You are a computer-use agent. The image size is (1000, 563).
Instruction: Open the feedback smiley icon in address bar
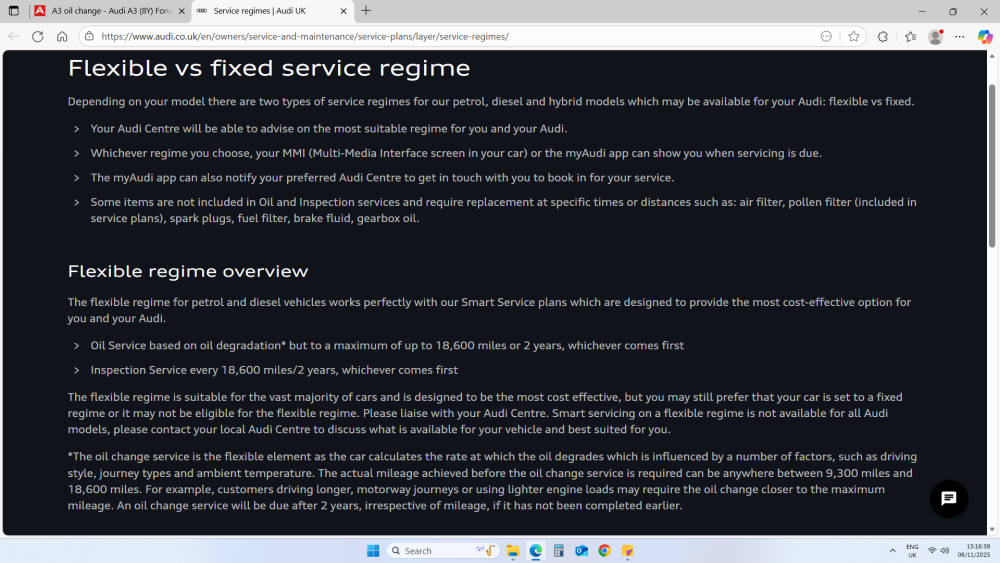[x=826, y=36]
